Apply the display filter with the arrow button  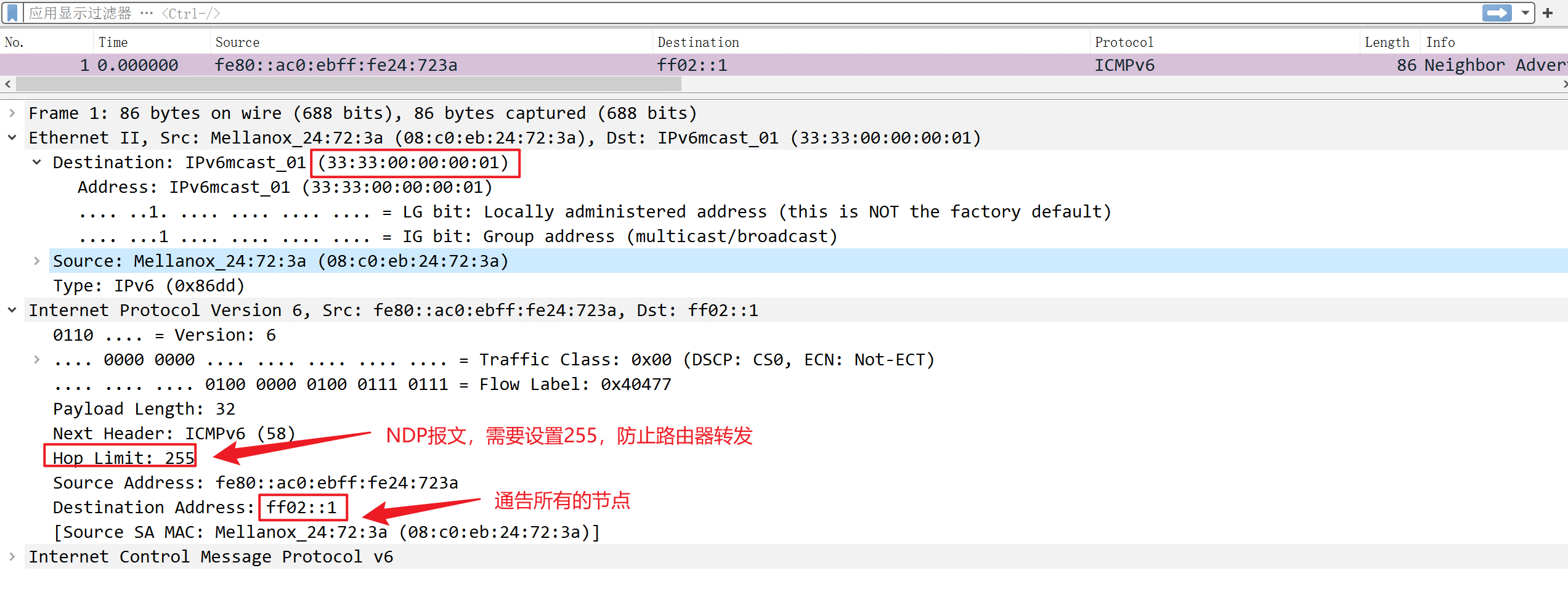(x=1496, y=13)
